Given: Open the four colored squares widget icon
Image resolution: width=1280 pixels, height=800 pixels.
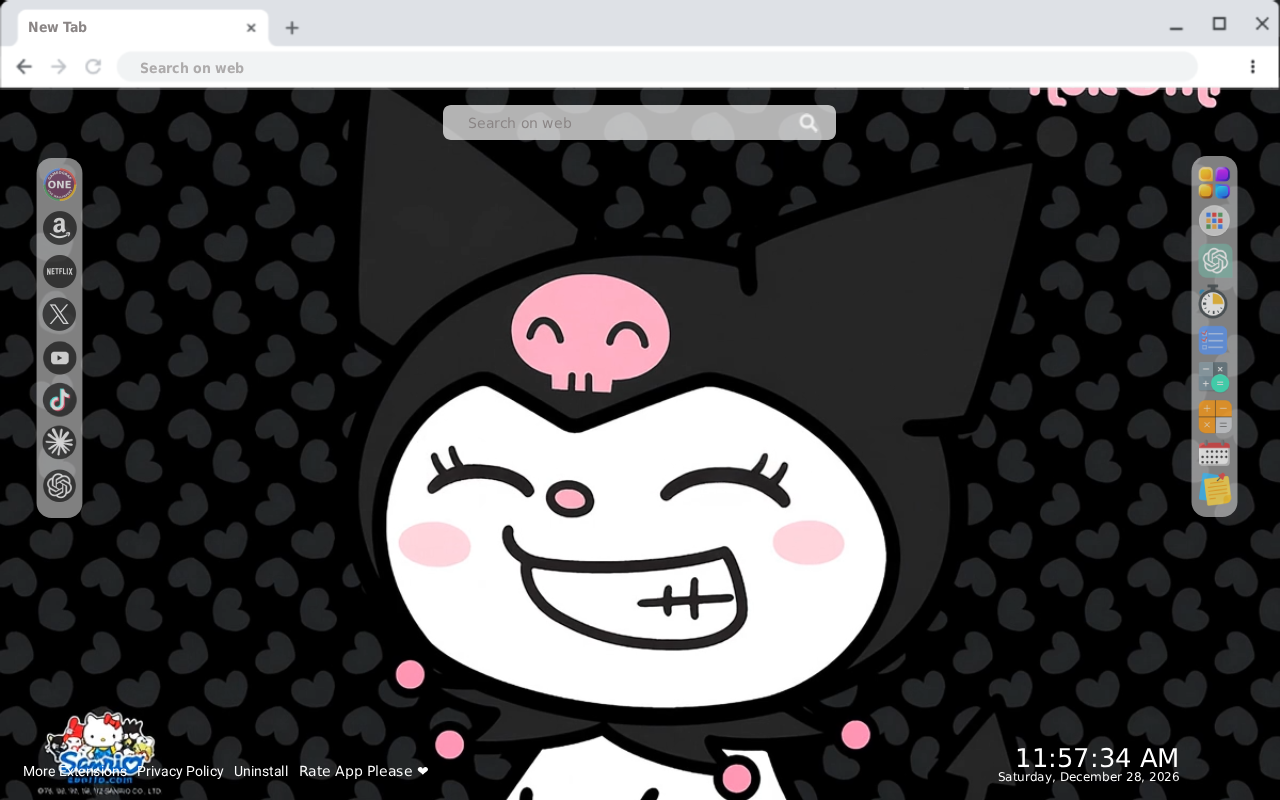Looking at the screenshot, I should pos(1214,183).
